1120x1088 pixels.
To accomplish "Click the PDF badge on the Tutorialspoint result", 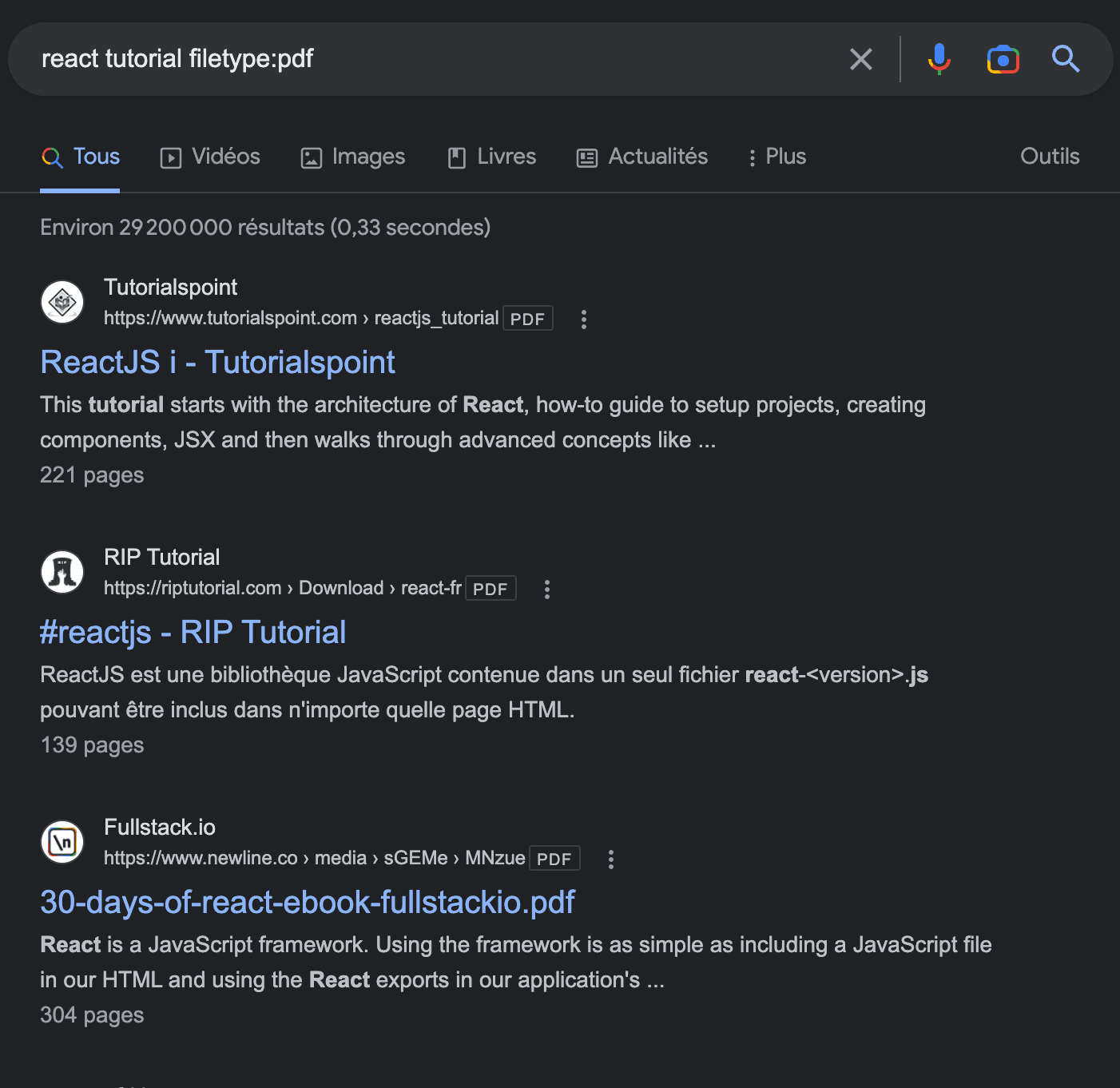I will click(528, 319).
